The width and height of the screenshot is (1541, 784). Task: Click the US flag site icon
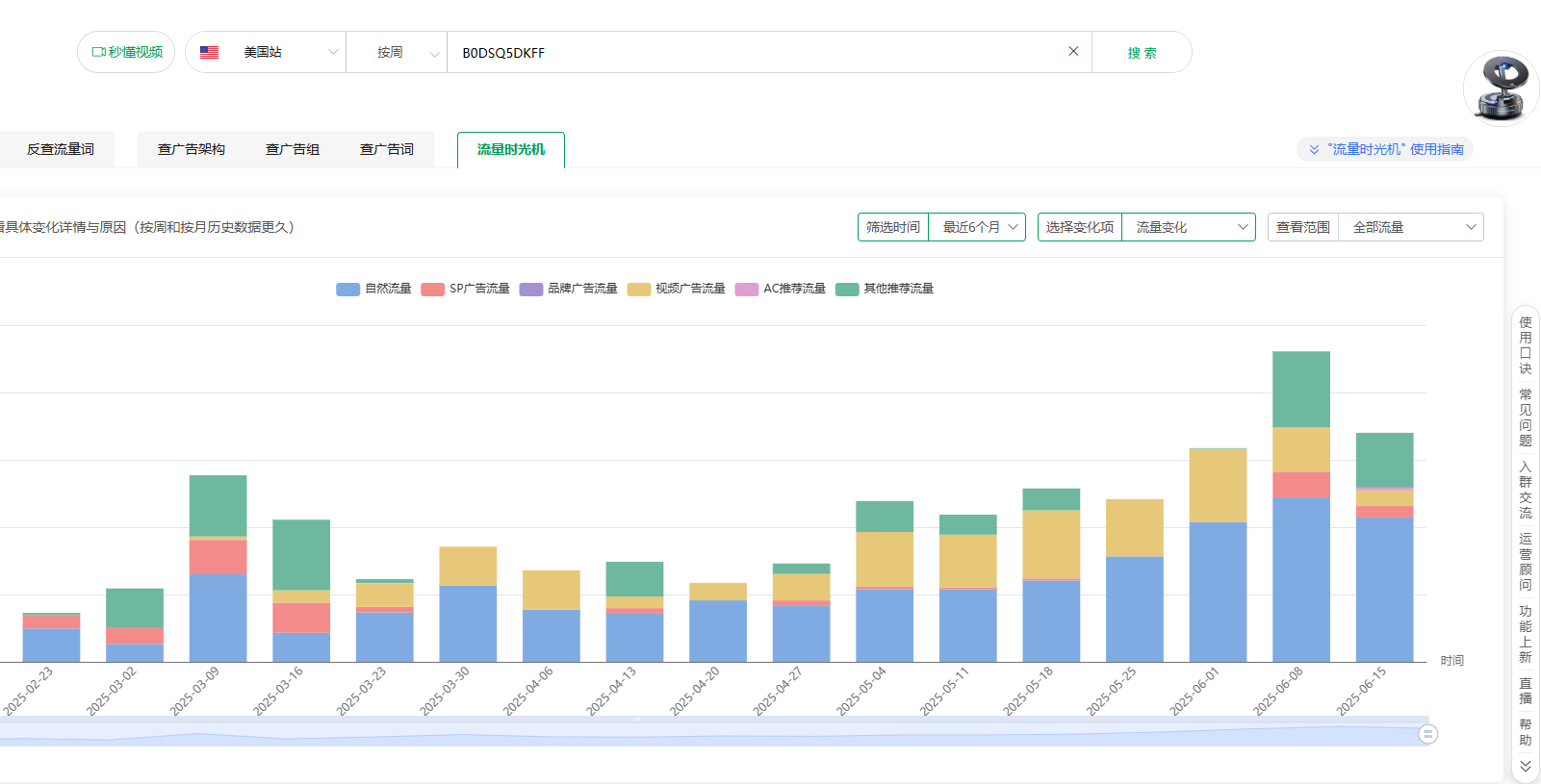(x=209, y=52)
